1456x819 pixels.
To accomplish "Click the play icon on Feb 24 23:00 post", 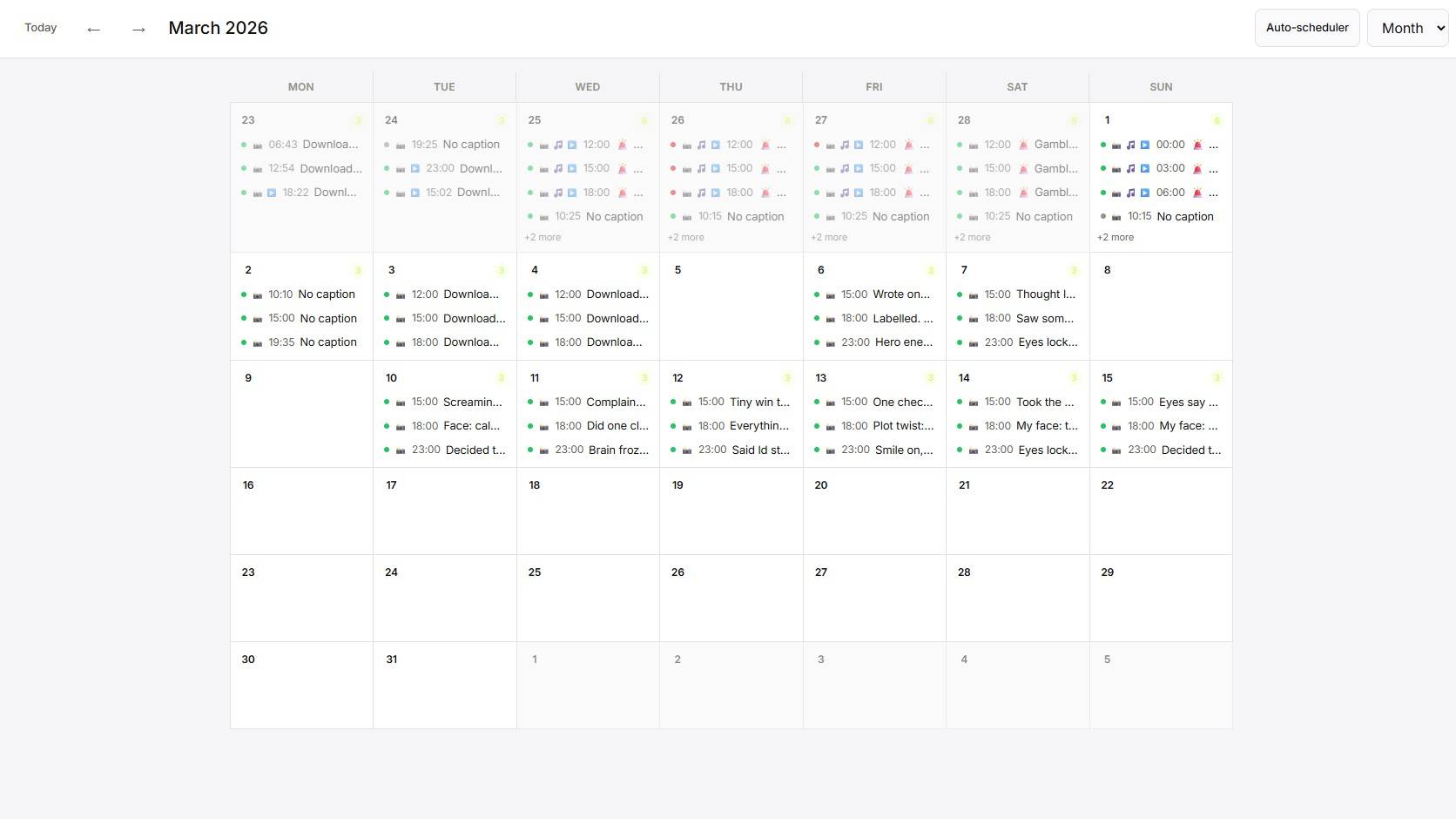I will click(415, 169).
